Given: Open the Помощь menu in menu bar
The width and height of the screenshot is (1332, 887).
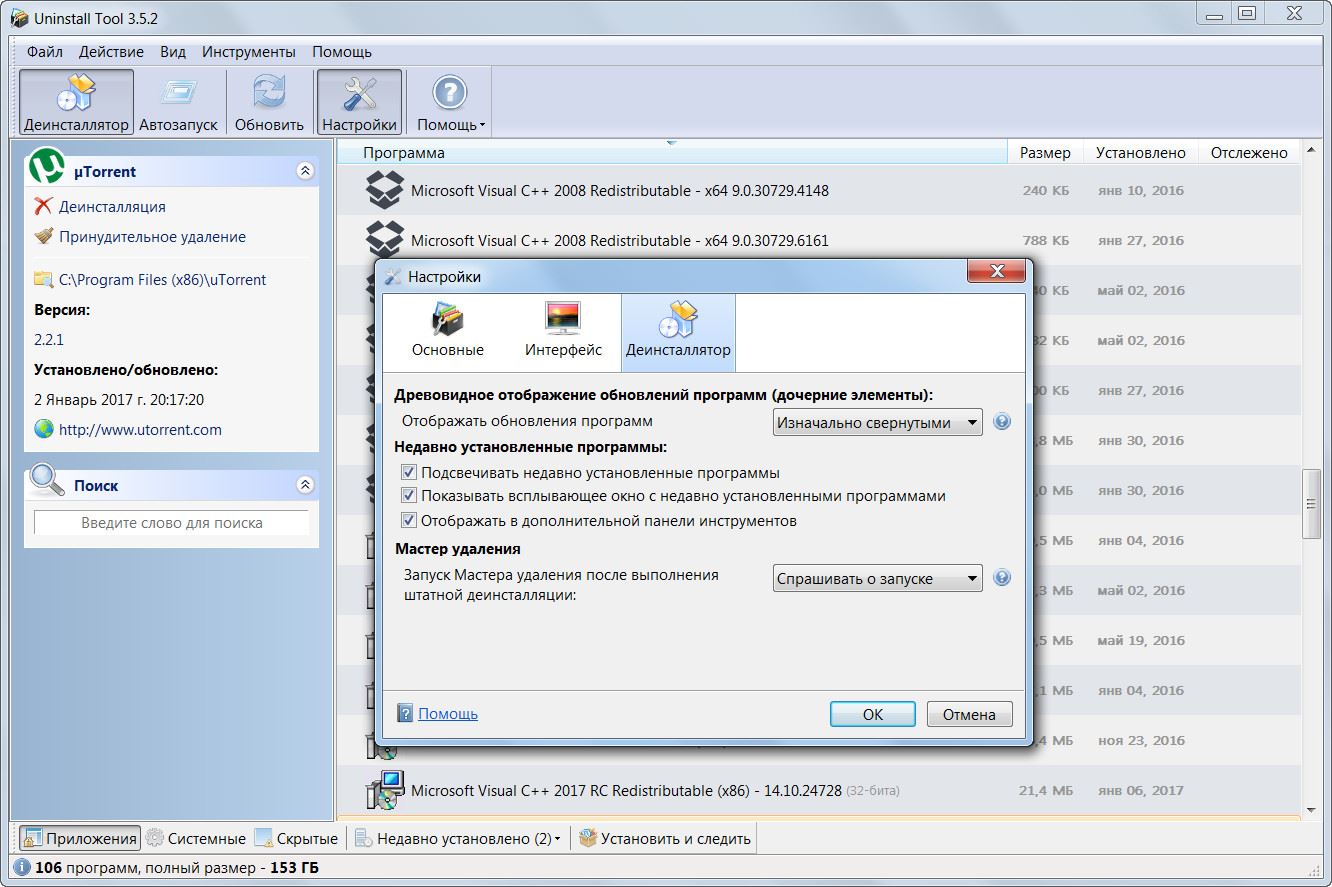Looking at the screenshot, I should point(342,51).
